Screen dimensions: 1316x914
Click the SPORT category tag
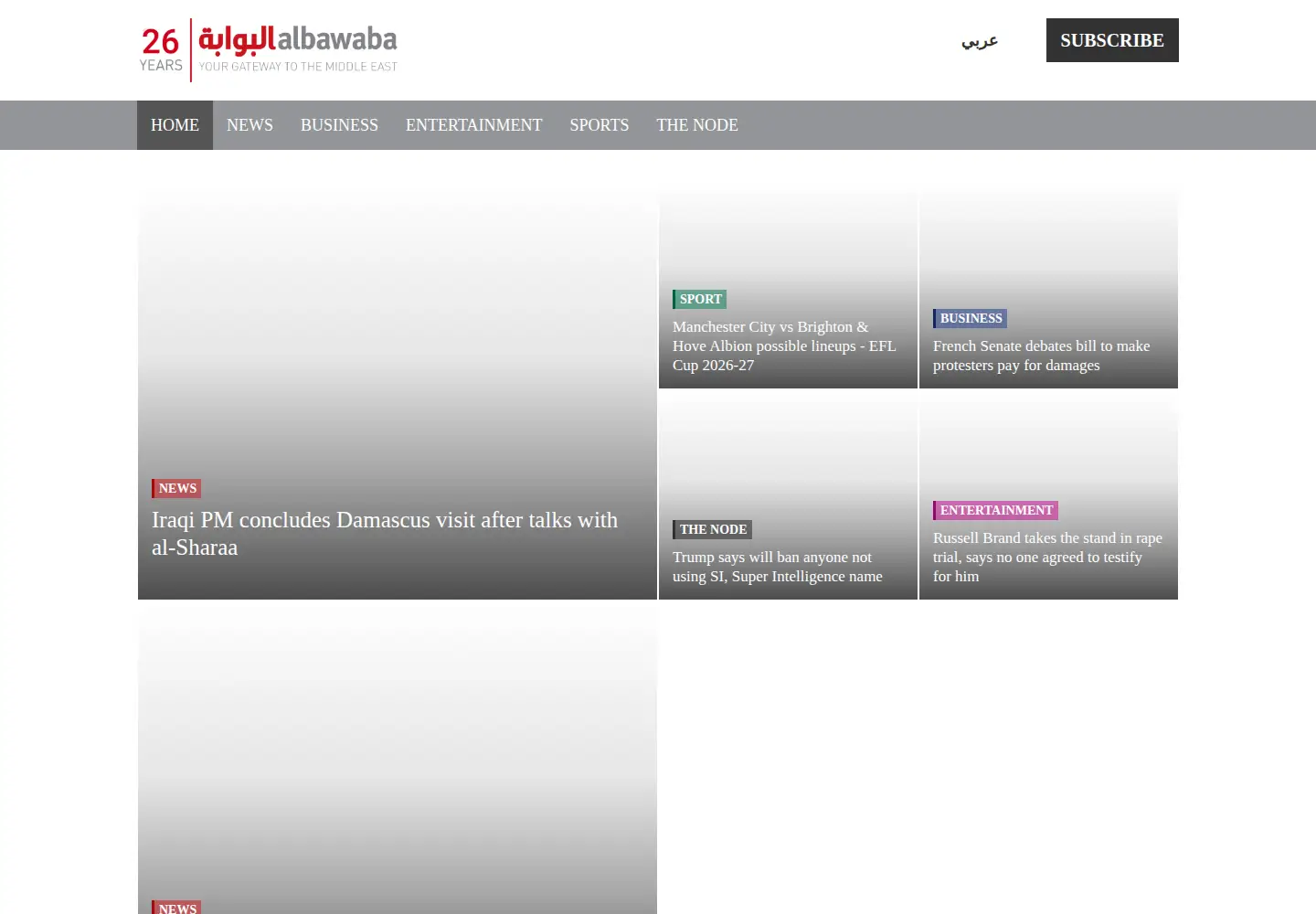coord(700,299)
